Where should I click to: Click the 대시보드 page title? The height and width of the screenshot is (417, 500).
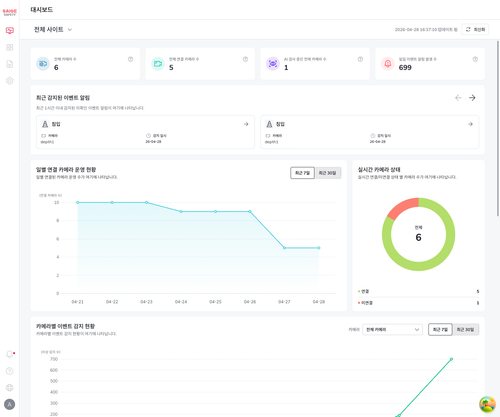pos(42,9)
